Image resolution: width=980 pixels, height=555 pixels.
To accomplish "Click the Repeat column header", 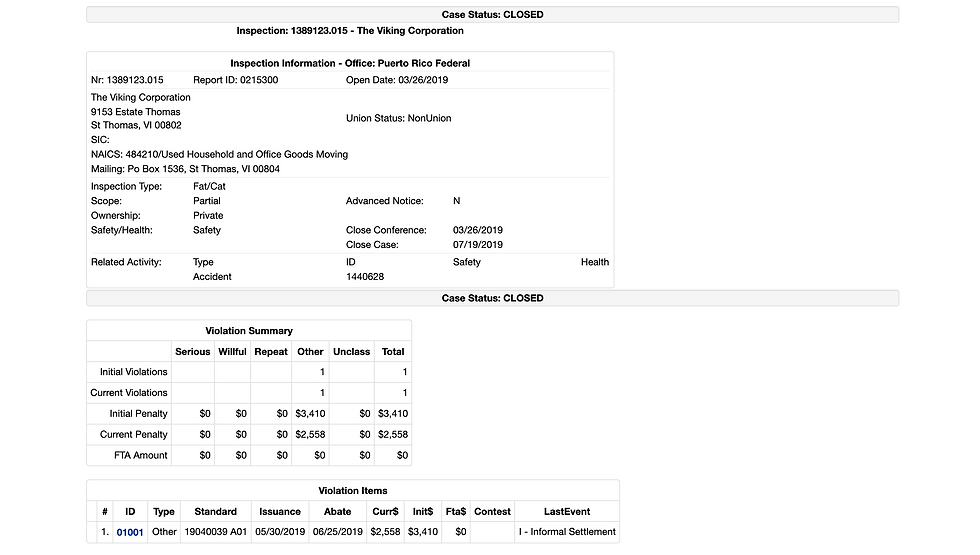I will coord(271,352).
